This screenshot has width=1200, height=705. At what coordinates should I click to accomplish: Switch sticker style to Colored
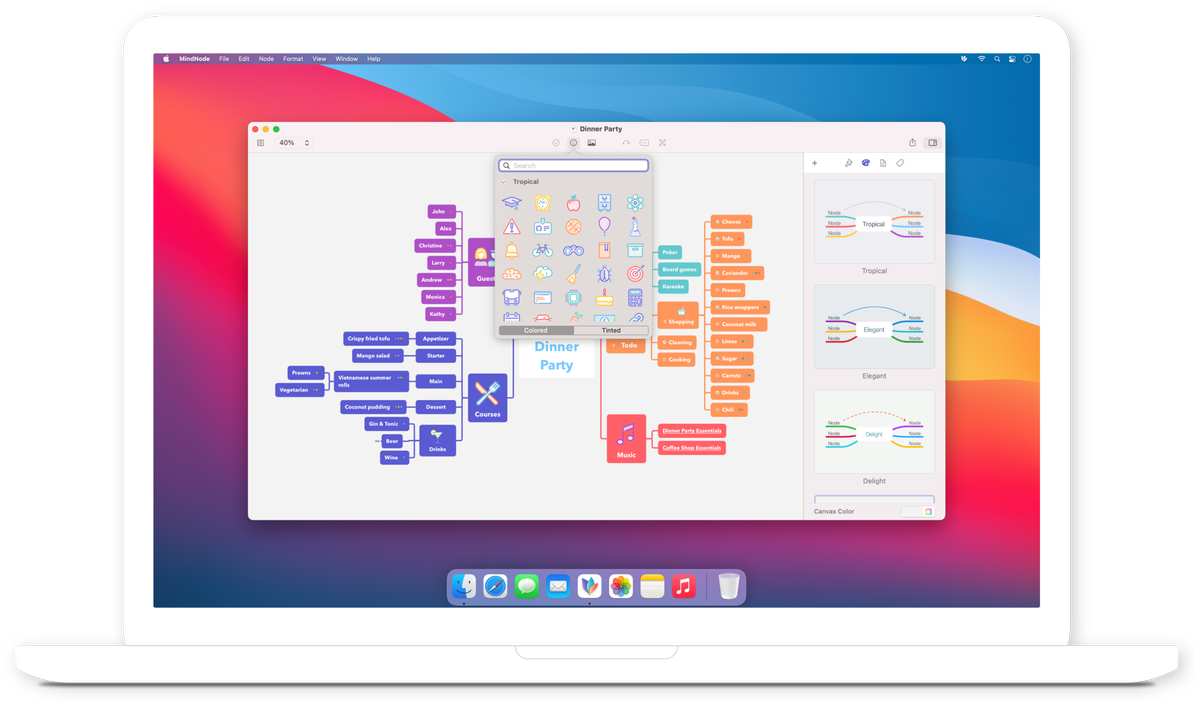[x=536, y=329]
